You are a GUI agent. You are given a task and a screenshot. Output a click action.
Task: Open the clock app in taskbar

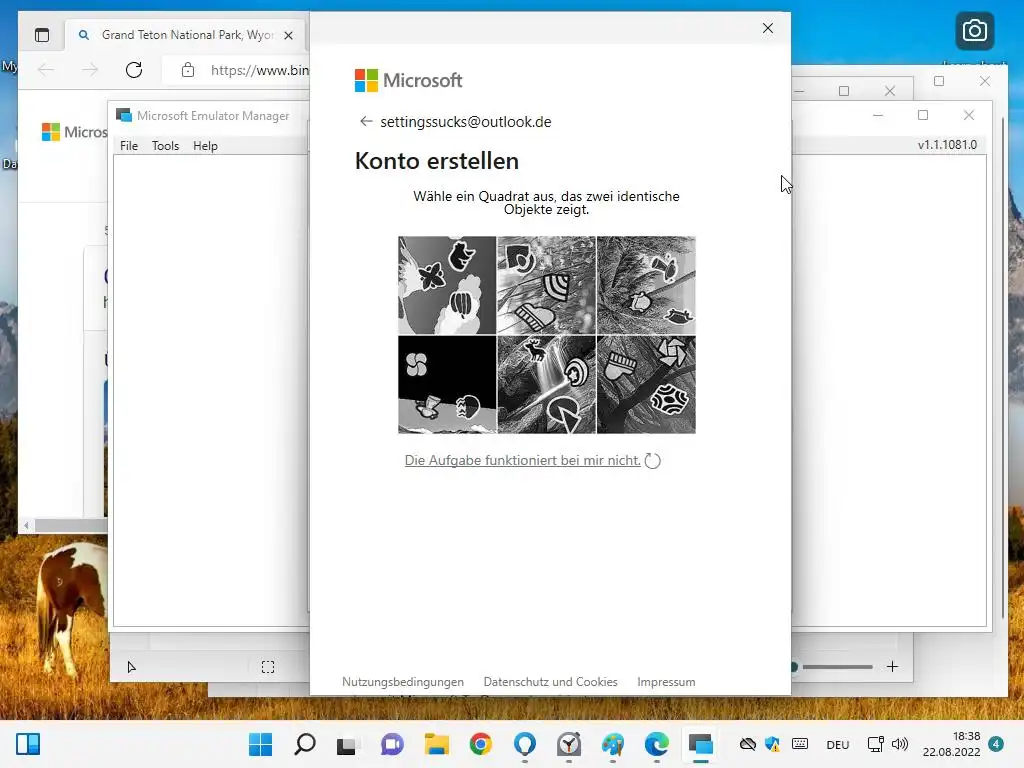569,744
